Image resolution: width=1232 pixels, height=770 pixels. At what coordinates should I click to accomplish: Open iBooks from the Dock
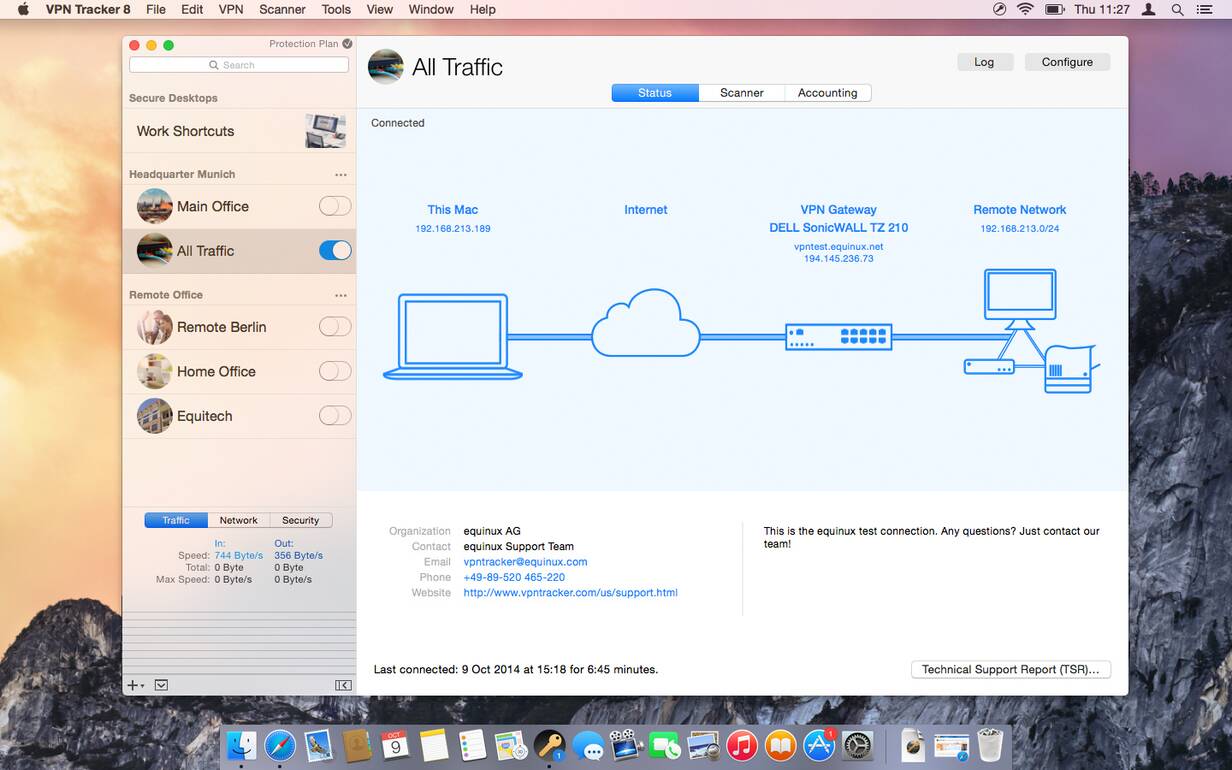pos(780,745)
